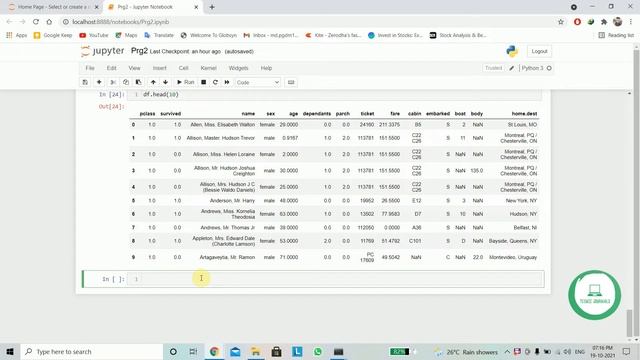
Task: Move selected cell up arrow
Action: point(153,82)
